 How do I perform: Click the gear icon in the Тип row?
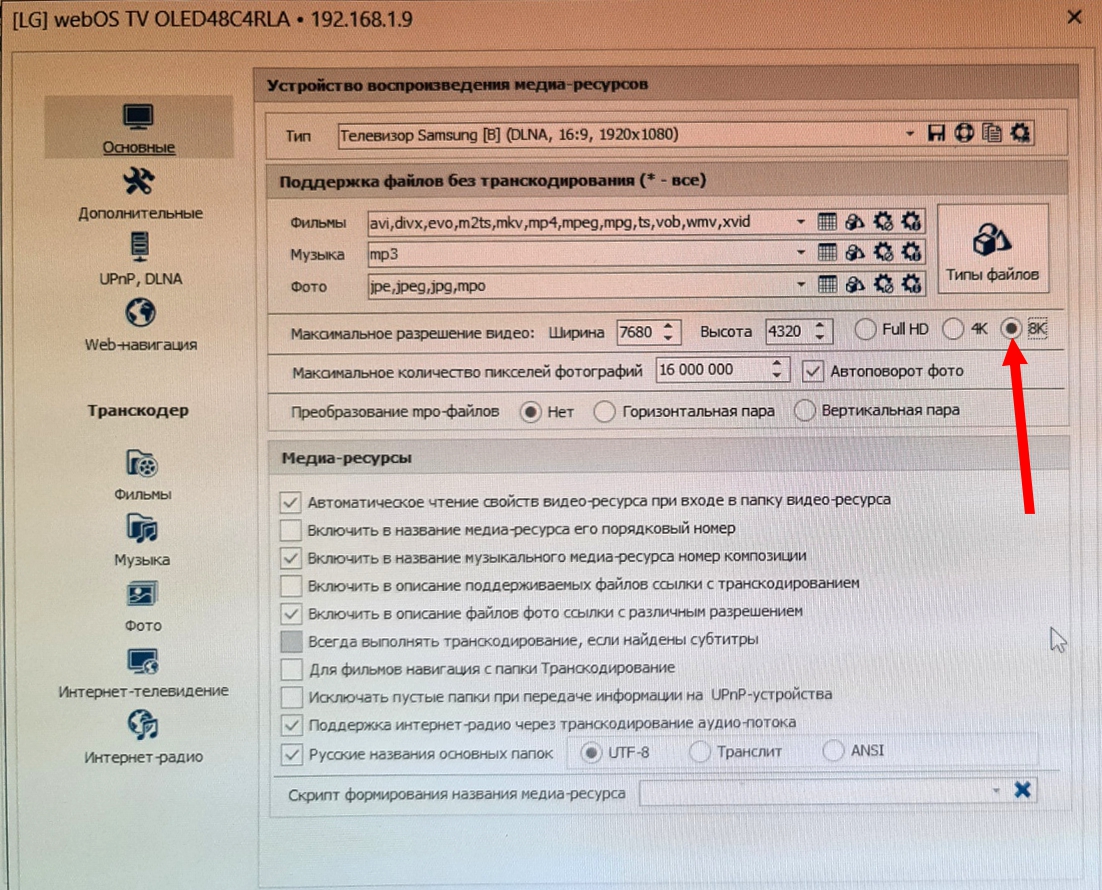tap(1021, 133)
